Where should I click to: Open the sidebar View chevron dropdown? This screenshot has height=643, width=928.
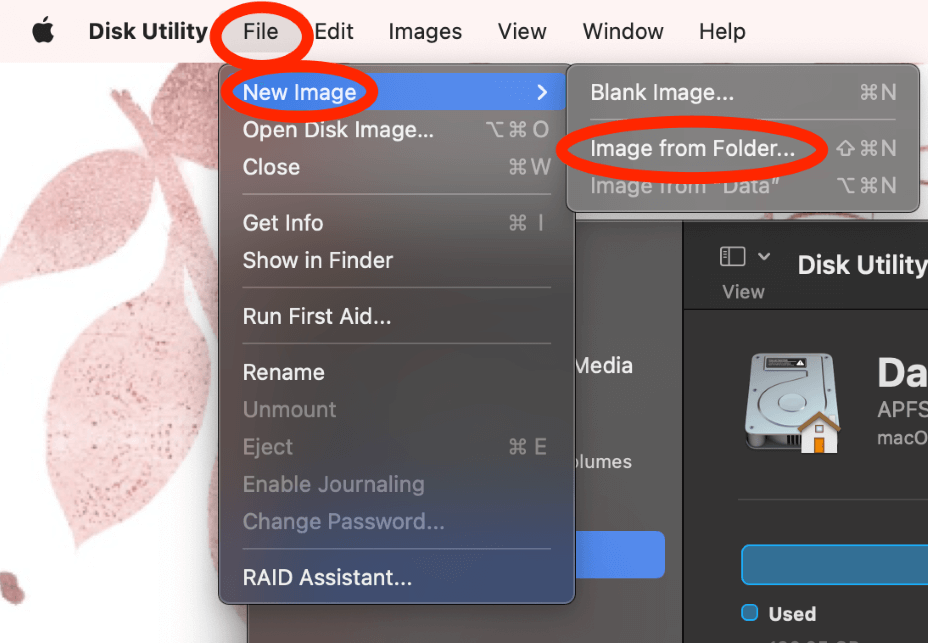click(765, 257)
